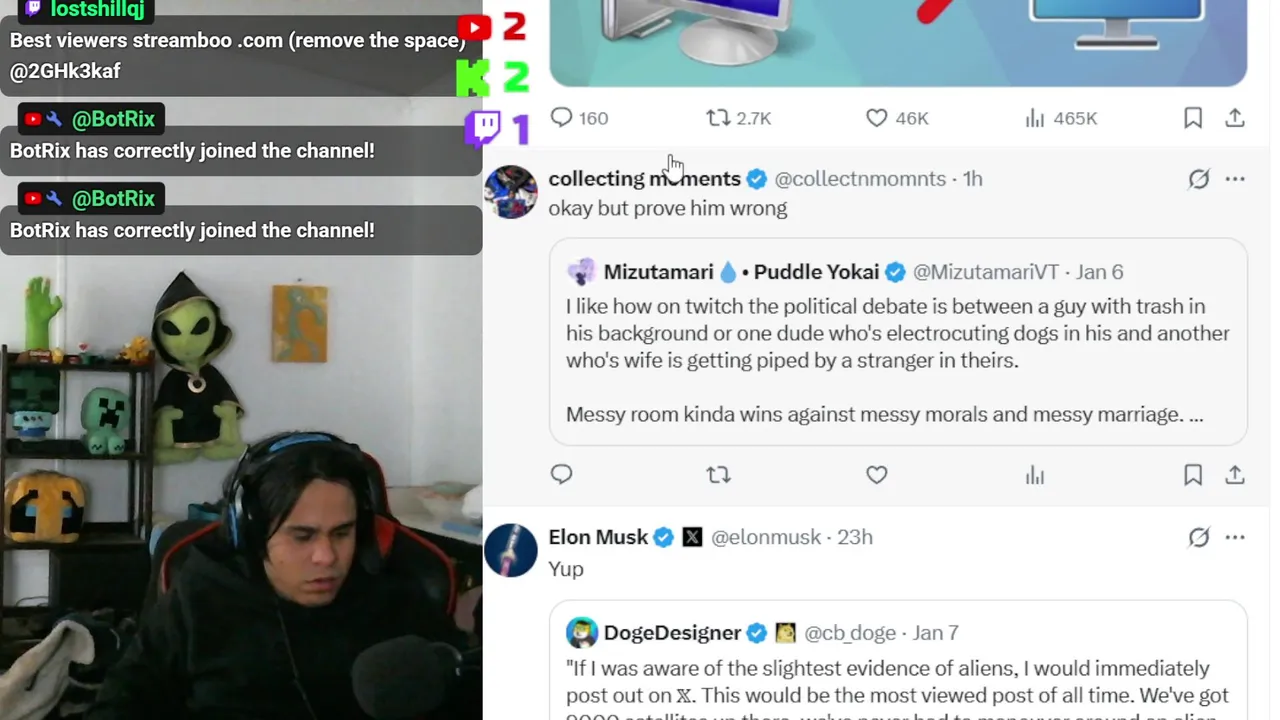This screenshot has height=720, width=1280.
Task: Repost the collecting moments post
Action: point(718,475)
